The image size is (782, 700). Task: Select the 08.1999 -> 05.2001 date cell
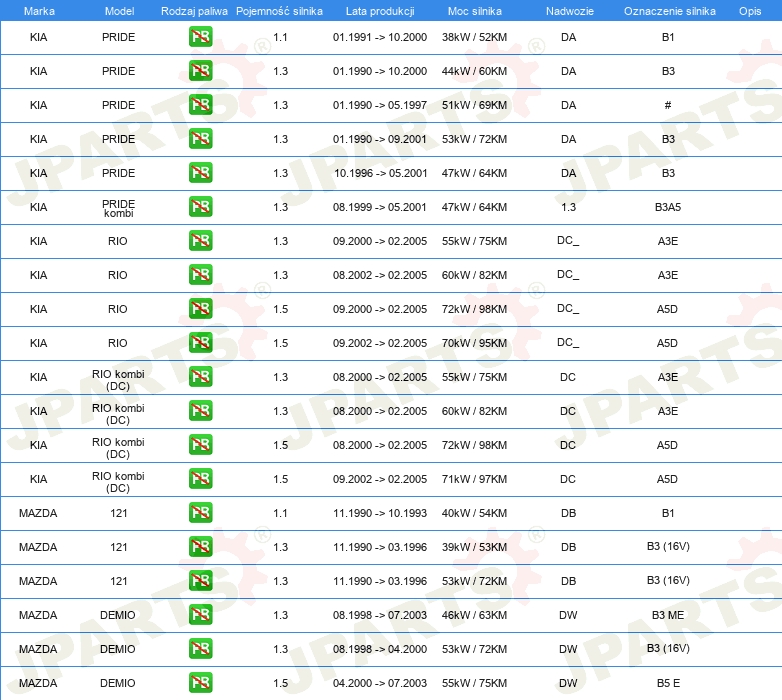(380, 207)
